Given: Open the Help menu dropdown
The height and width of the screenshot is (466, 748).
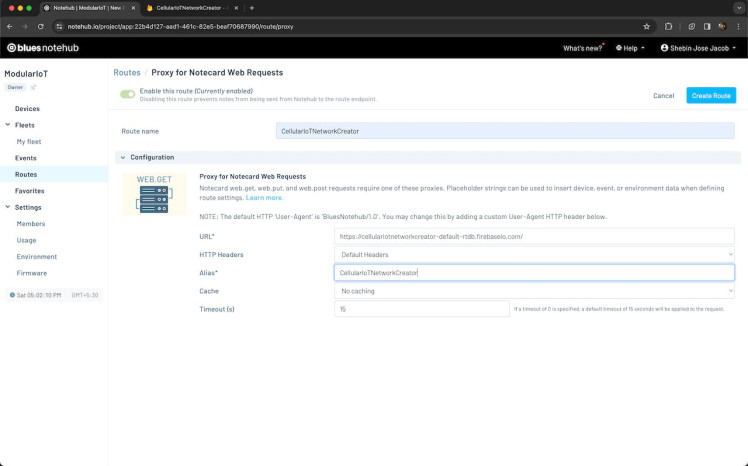Looking at the screenshot, I should point(630,48).
